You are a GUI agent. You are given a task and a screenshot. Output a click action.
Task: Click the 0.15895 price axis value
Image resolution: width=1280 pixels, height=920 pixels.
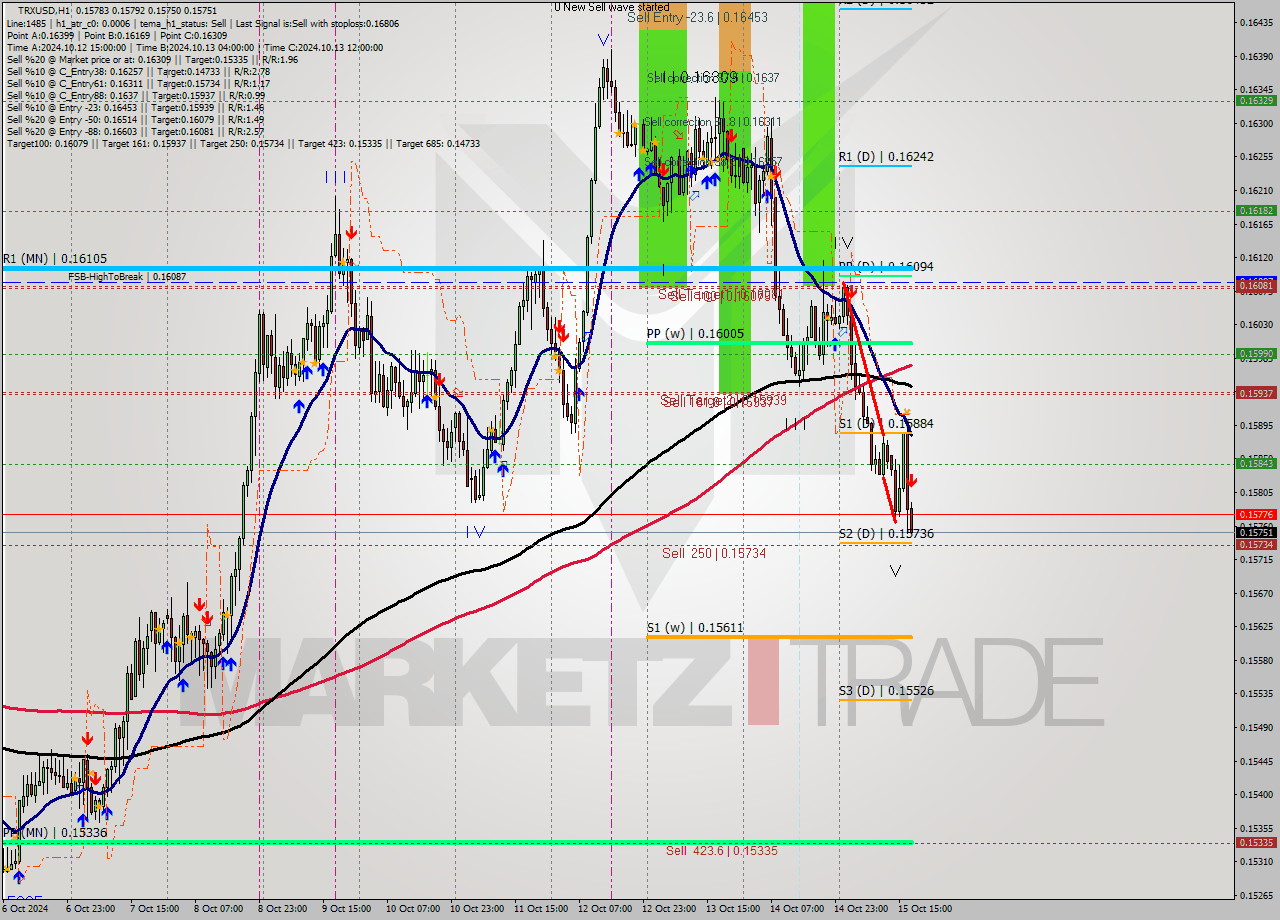(x=1257, y=425)
